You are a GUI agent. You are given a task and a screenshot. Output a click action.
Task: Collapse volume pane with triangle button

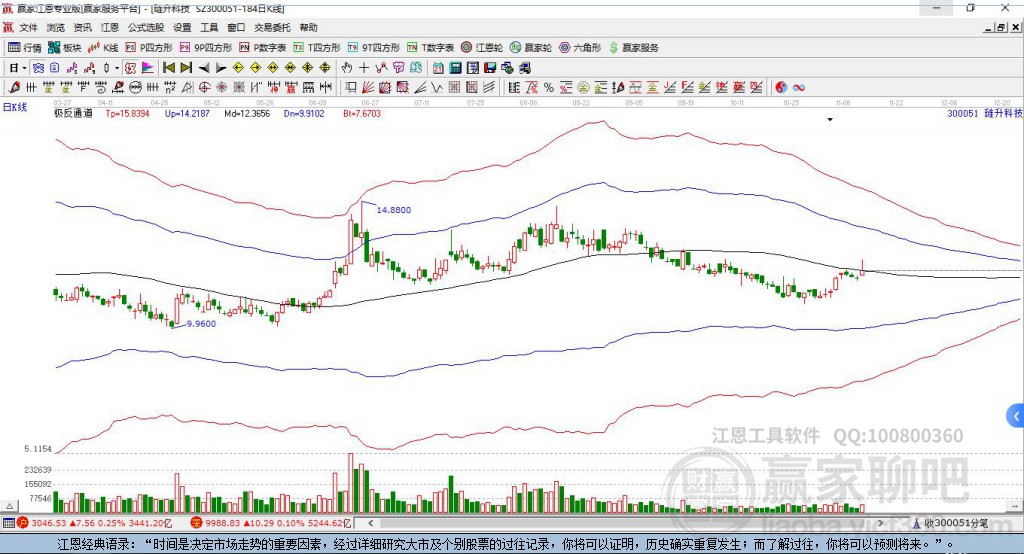pyautogui.click(x=9, y=506)
